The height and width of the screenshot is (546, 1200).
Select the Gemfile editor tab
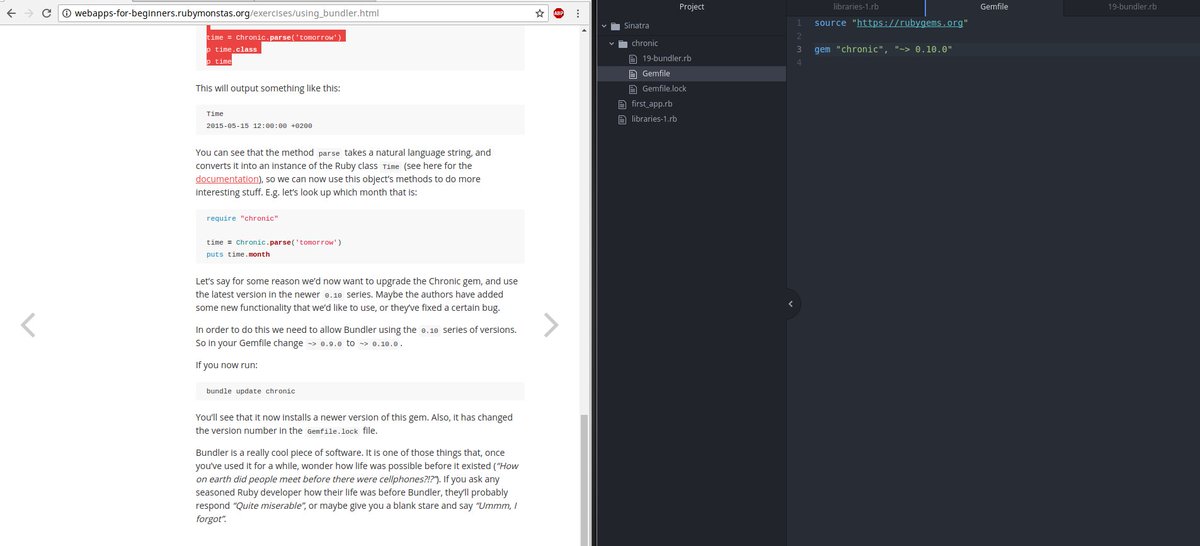[x=993, y=7]
